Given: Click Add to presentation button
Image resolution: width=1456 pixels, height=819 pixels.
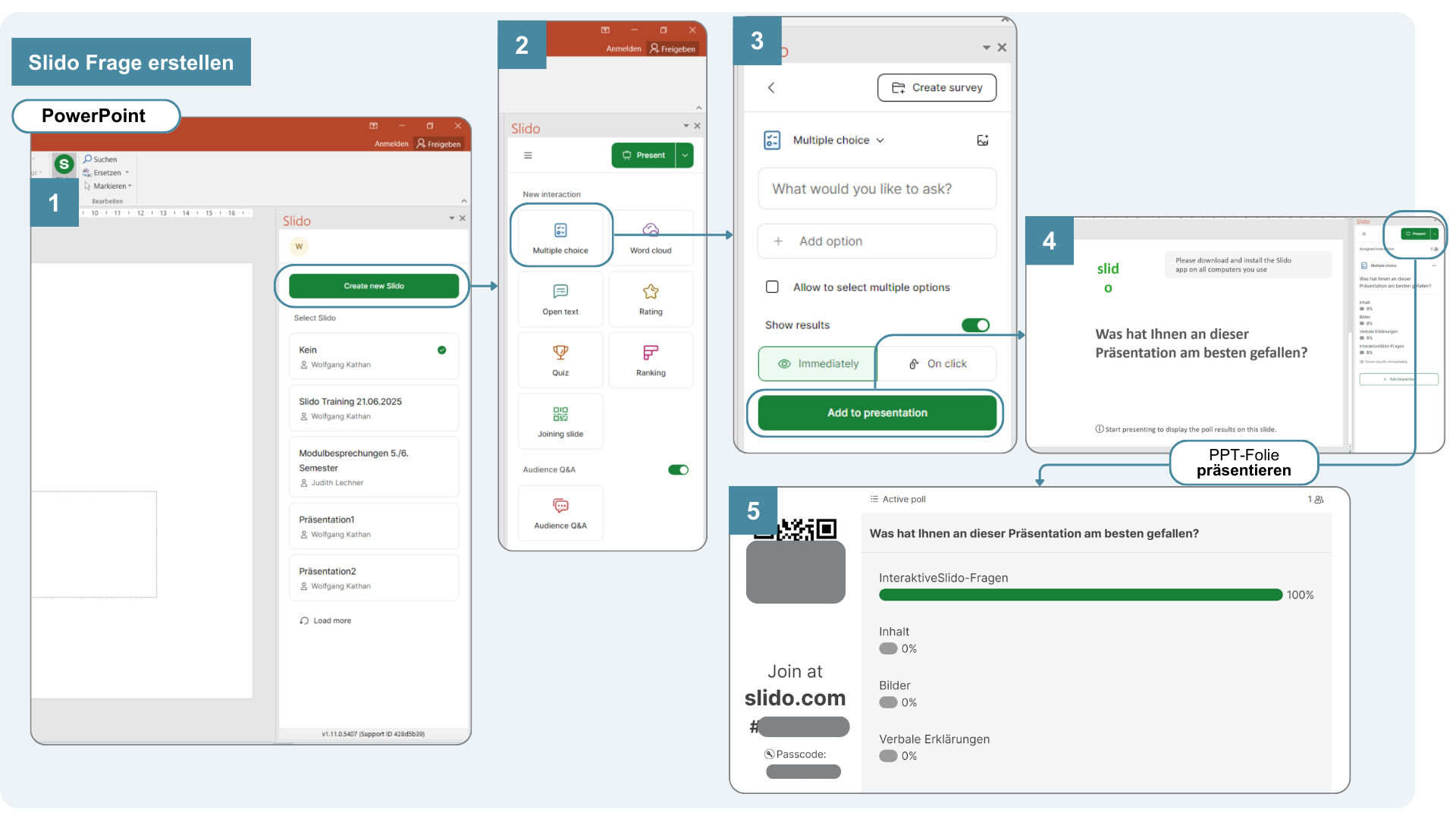Looking at the screenshot, I should coord(877,413).
